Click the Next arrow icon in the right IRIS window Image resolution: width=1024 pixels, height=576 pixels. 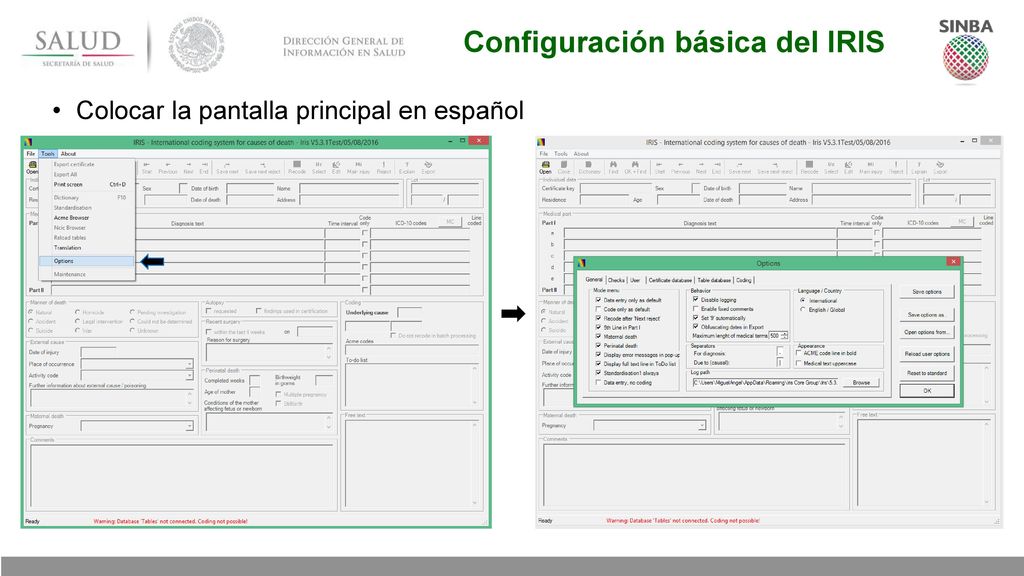tap(701, 167)
